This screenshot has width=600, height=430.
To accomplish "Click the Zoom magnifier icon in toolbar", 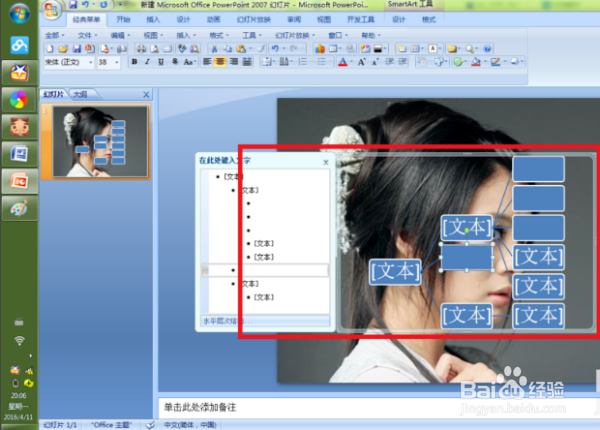I will pyautogui.click(x=470, y=49).
